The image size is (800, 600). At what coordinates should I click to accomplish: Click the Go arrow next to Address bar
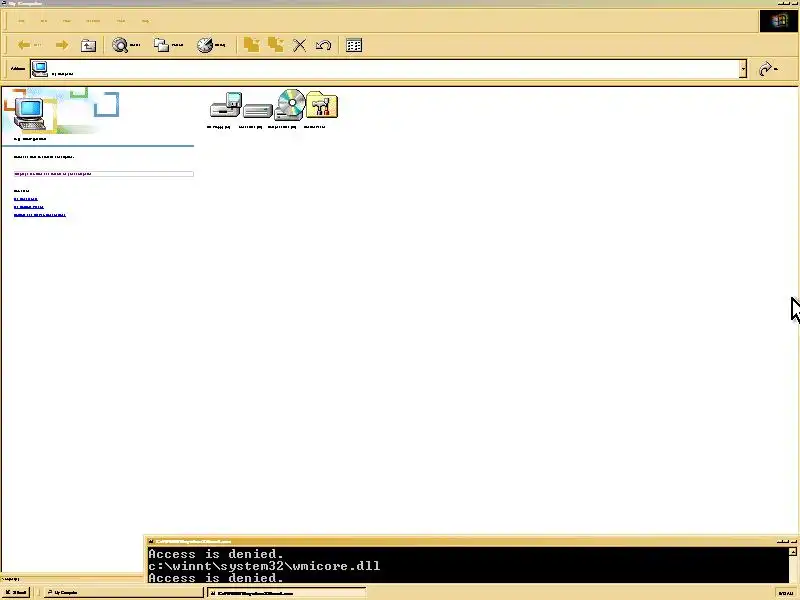tap(768, 69)
